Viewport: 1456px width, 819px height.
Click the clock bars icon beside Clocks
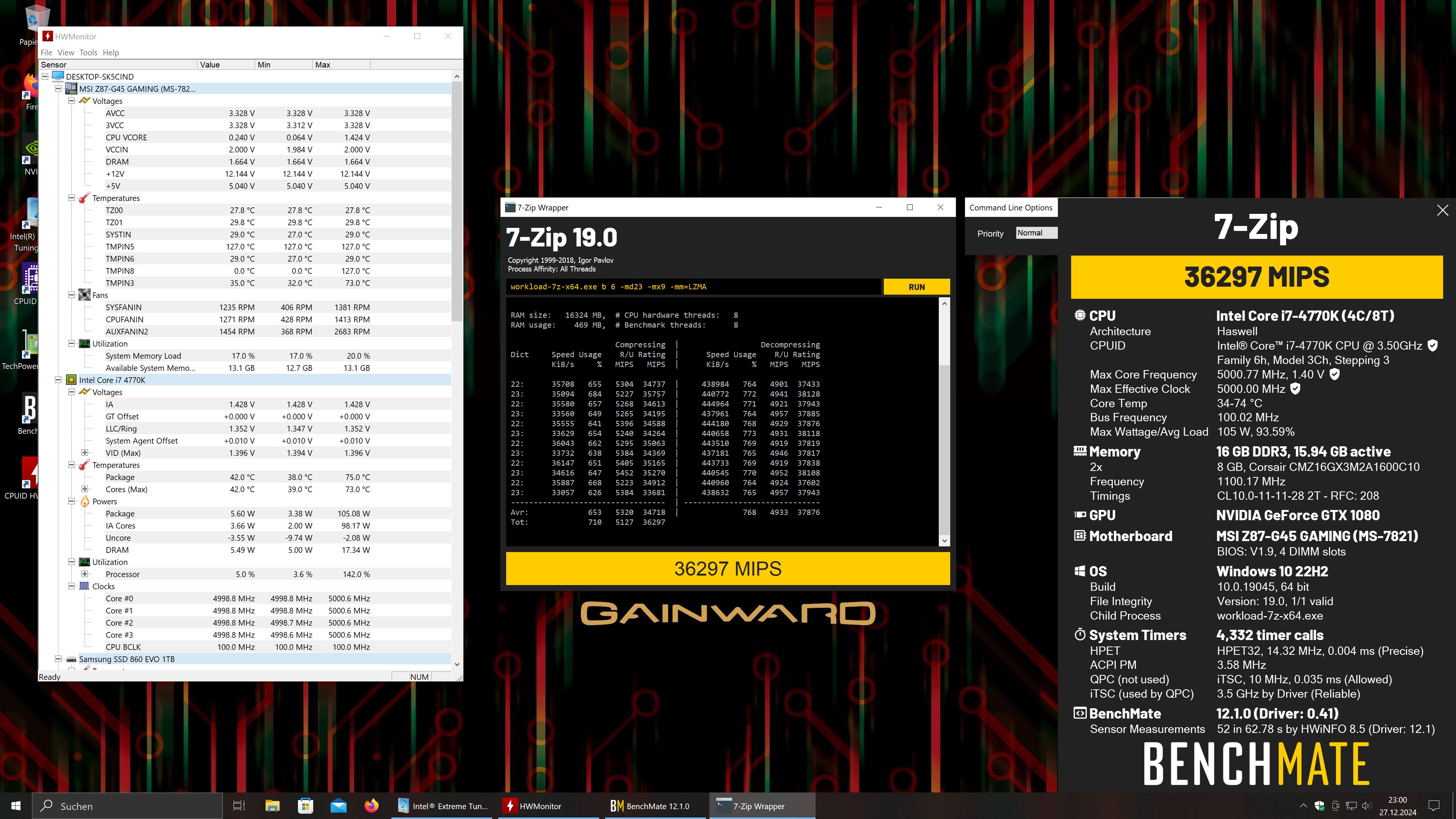coord(84,586)
